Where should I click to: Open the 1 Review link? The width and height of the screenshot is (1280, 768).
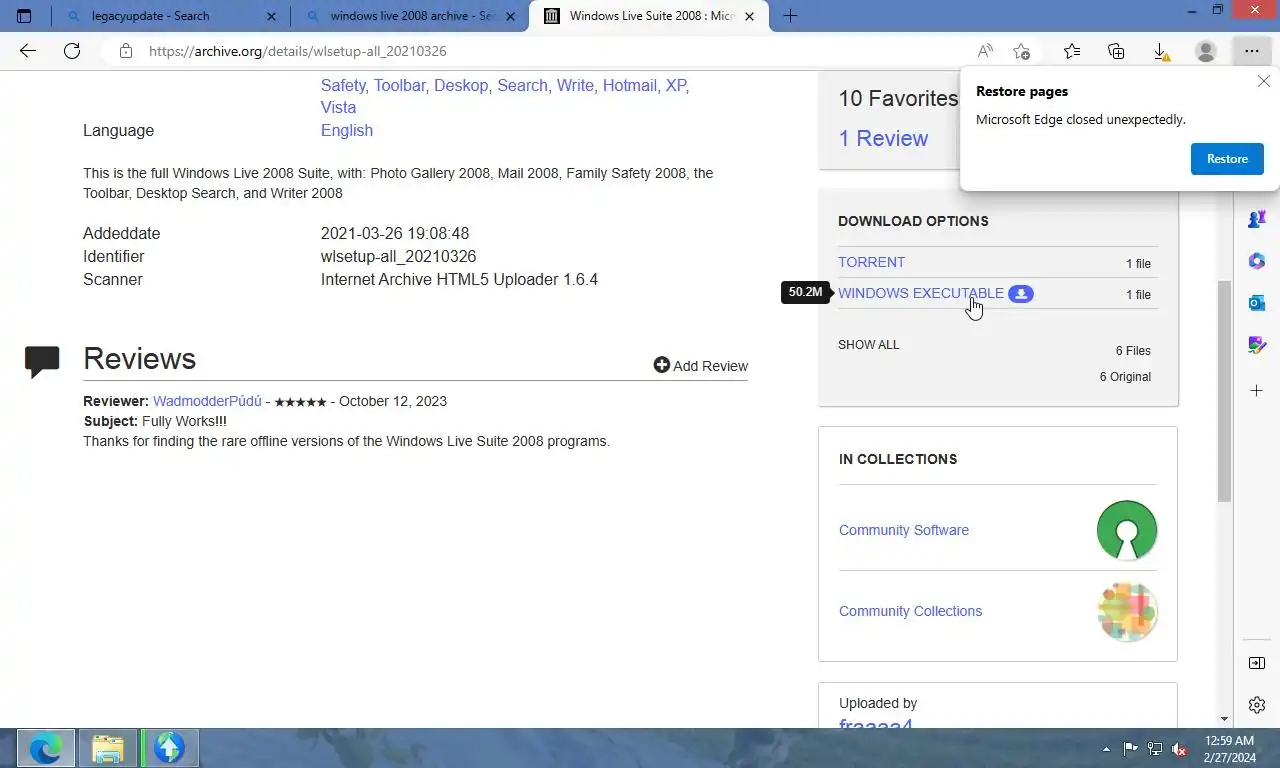pos(883,138)
